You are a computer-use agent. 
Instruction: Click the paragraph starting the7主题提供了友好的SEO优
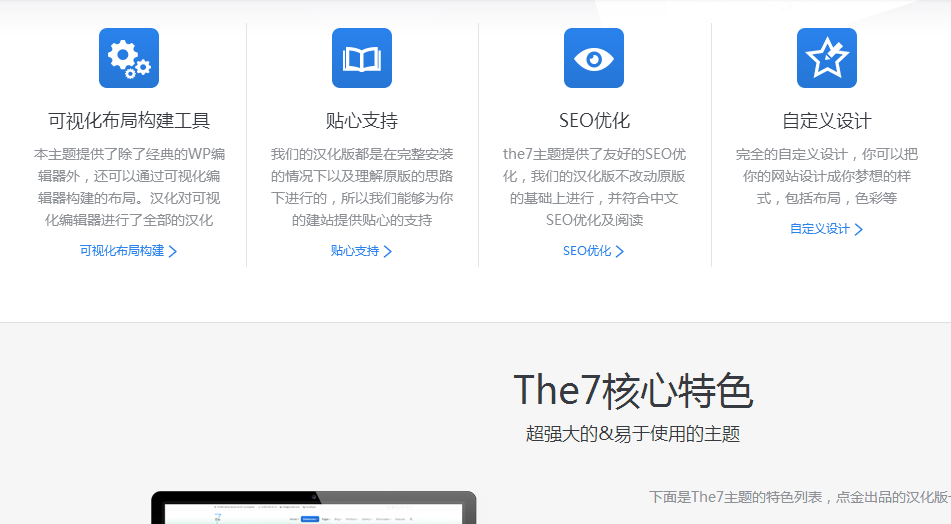pos(594,187)
